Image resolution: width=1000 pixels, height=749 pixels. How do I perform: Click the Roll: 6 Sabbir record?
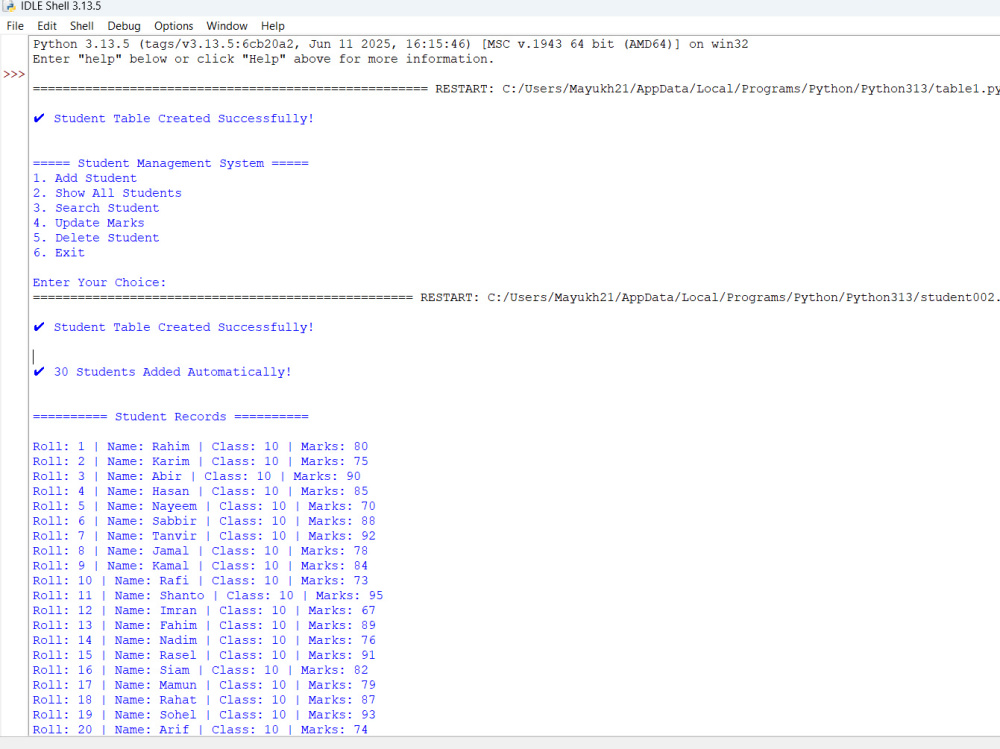[x=204, y=521]
